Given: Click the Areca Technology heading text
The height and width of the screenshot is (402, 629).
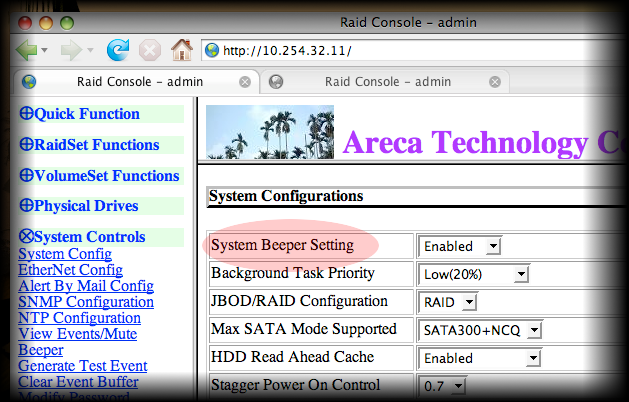Looking at the screenshot, I should [485, 143].
